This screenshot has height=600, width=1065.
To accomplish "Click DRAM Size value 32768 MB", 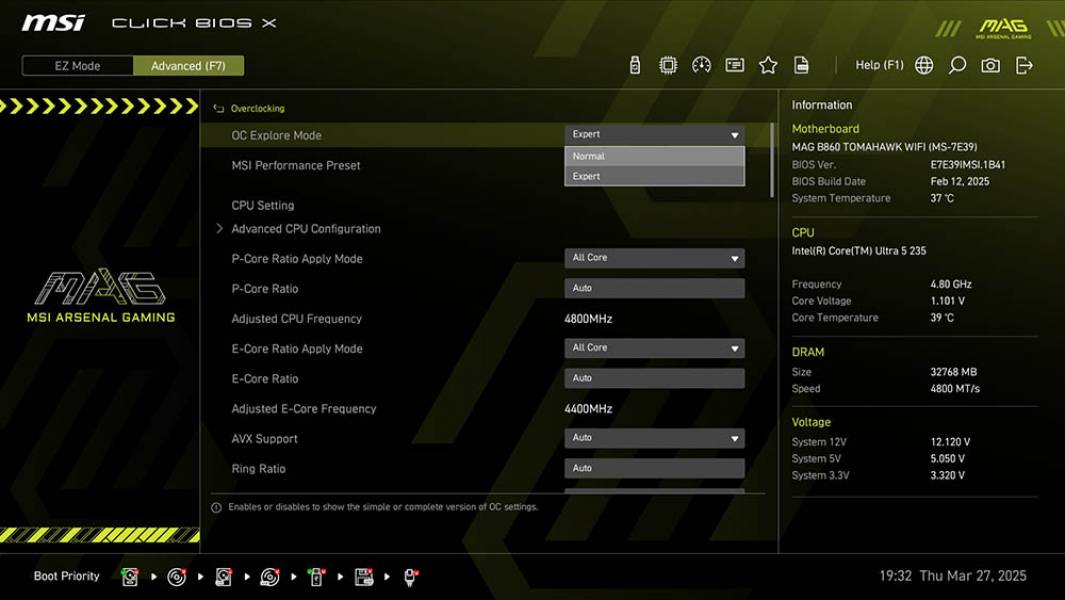I will (954, 372).
